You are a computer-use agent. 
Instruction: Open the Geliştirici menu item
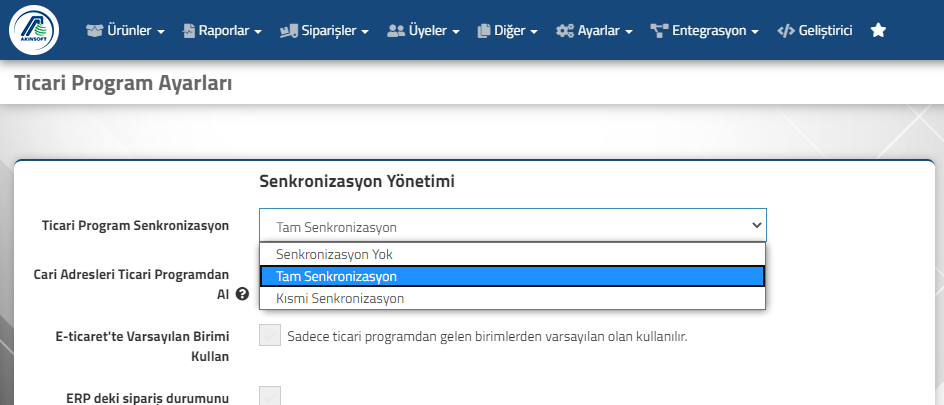(x=815, y=31)
